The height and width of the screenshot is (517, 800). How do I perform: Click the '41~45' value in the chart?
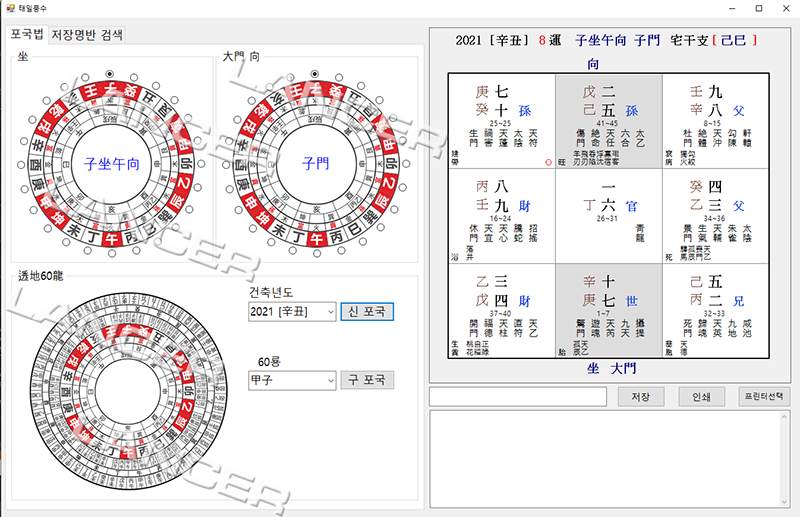[x=607, y=123]
